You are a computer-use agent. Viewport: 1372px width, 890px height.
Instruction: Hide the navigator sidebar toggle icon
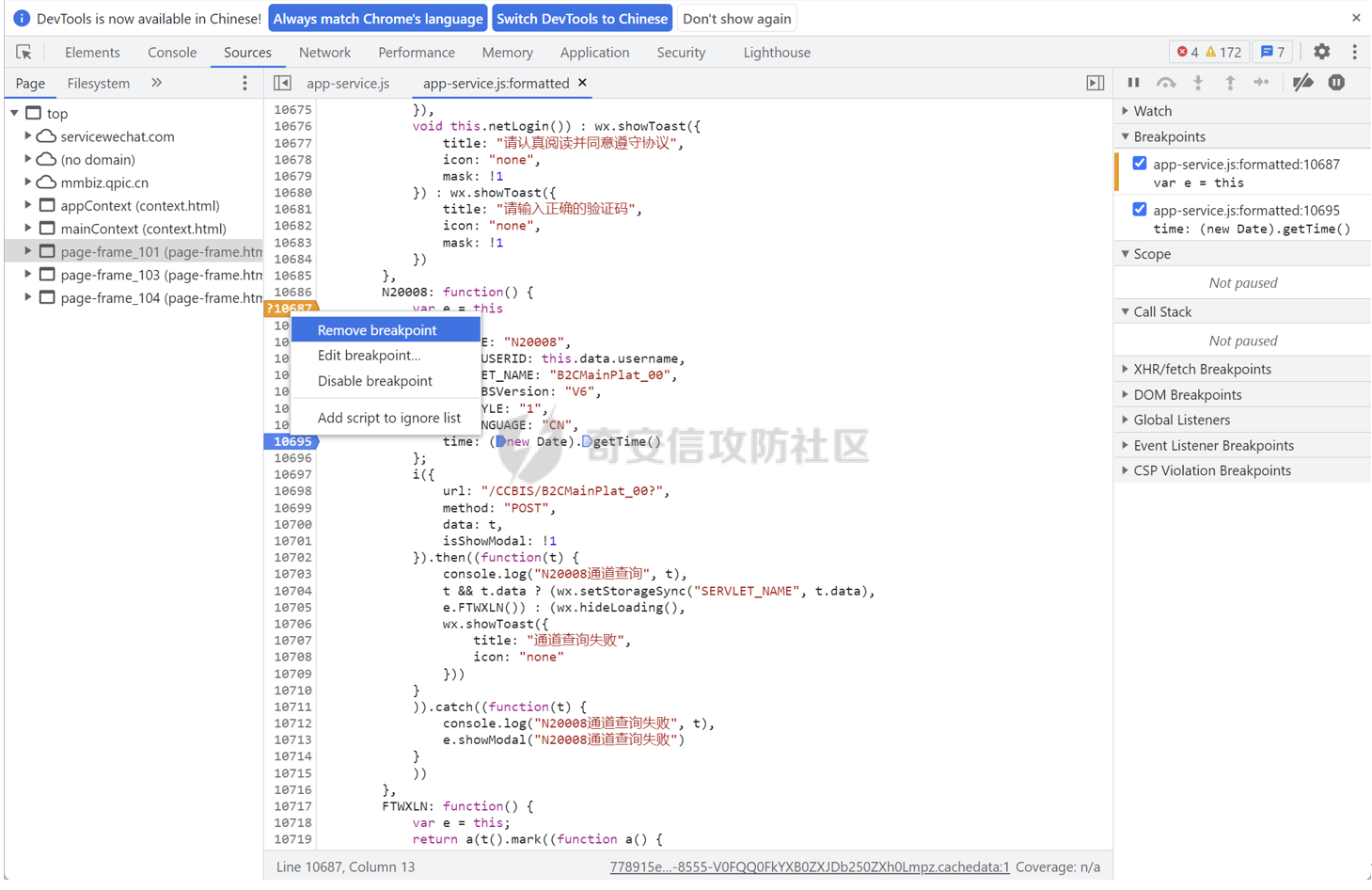282,83
